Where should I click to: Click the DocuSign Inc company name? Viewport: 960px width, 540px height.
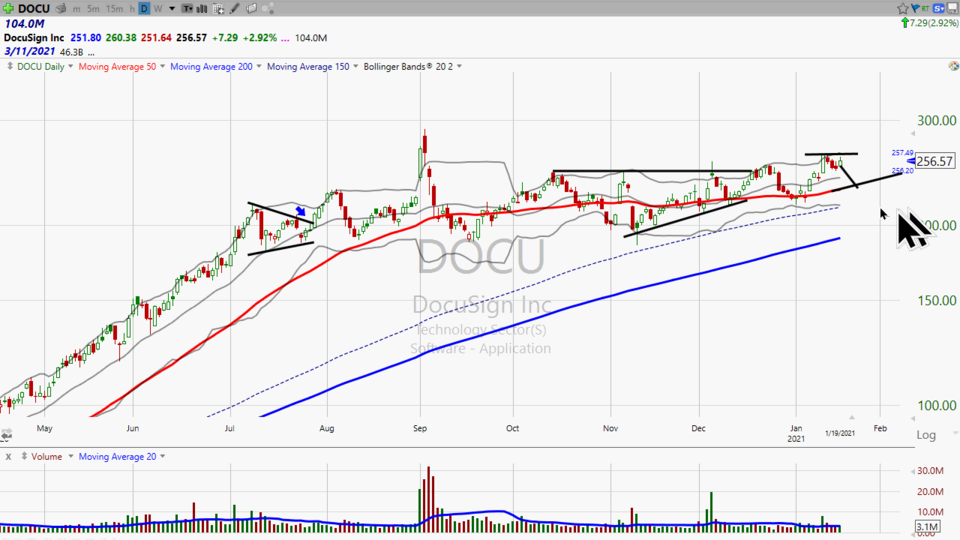point(34,37)
